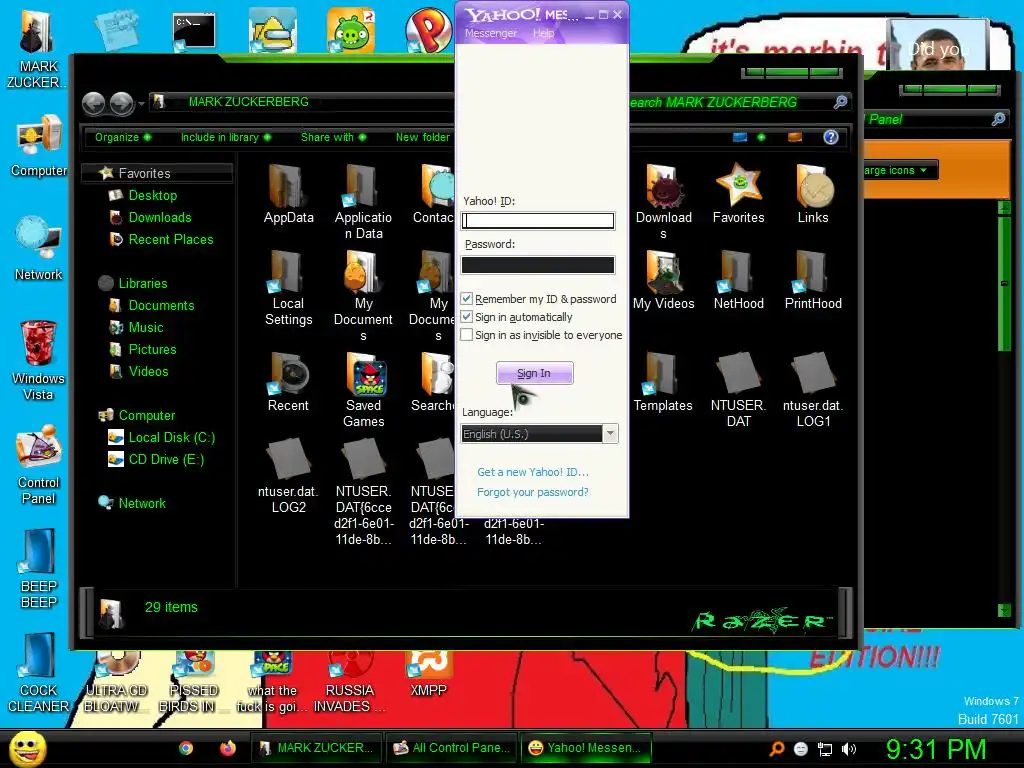Toggle Remember my ID & password checkbox
The image size is (1024, 768).
pos(466,298)
